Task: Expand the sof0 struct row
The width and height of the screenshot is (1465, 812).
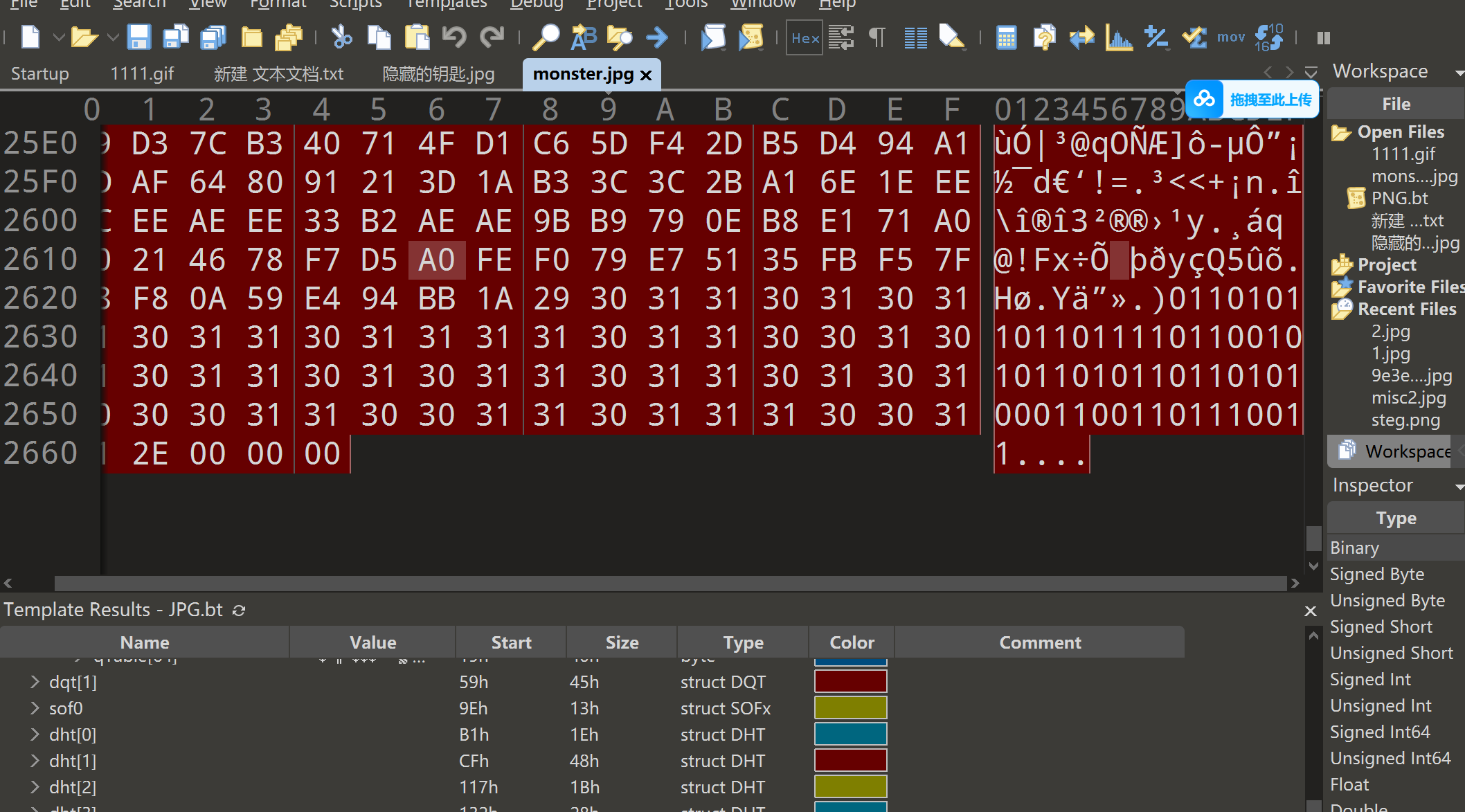Action: 35,708
